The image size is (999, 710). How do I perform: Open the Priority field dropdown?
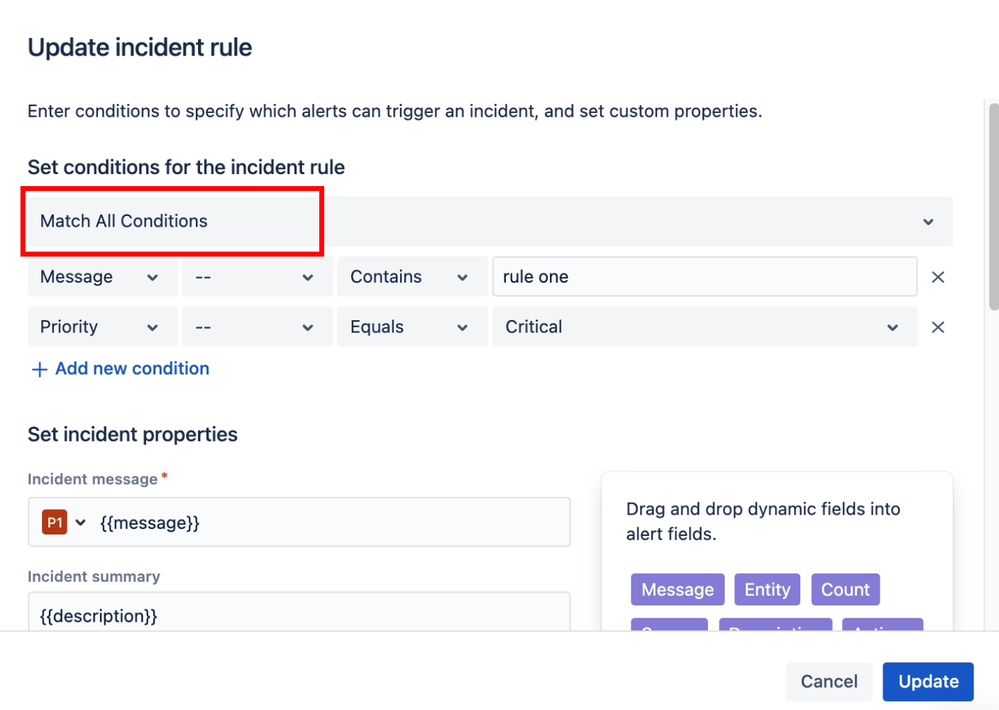[100, 327]
